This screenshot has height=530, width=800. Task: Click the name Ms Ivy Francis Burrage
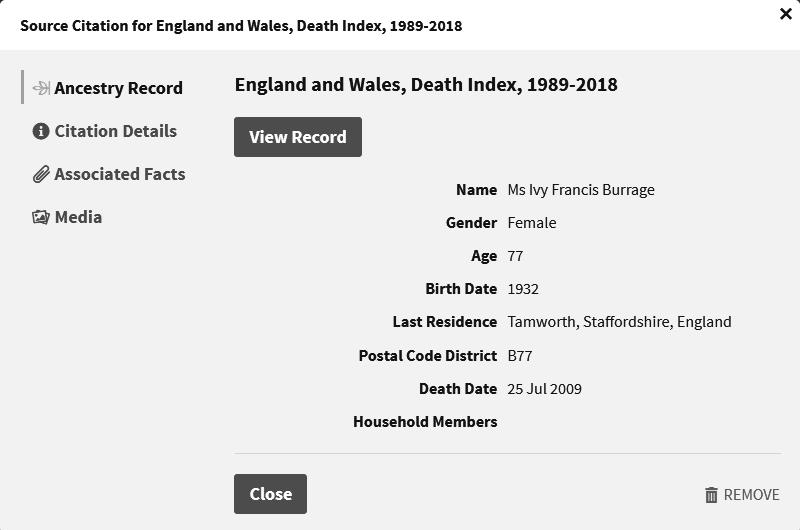click(581, 190)
